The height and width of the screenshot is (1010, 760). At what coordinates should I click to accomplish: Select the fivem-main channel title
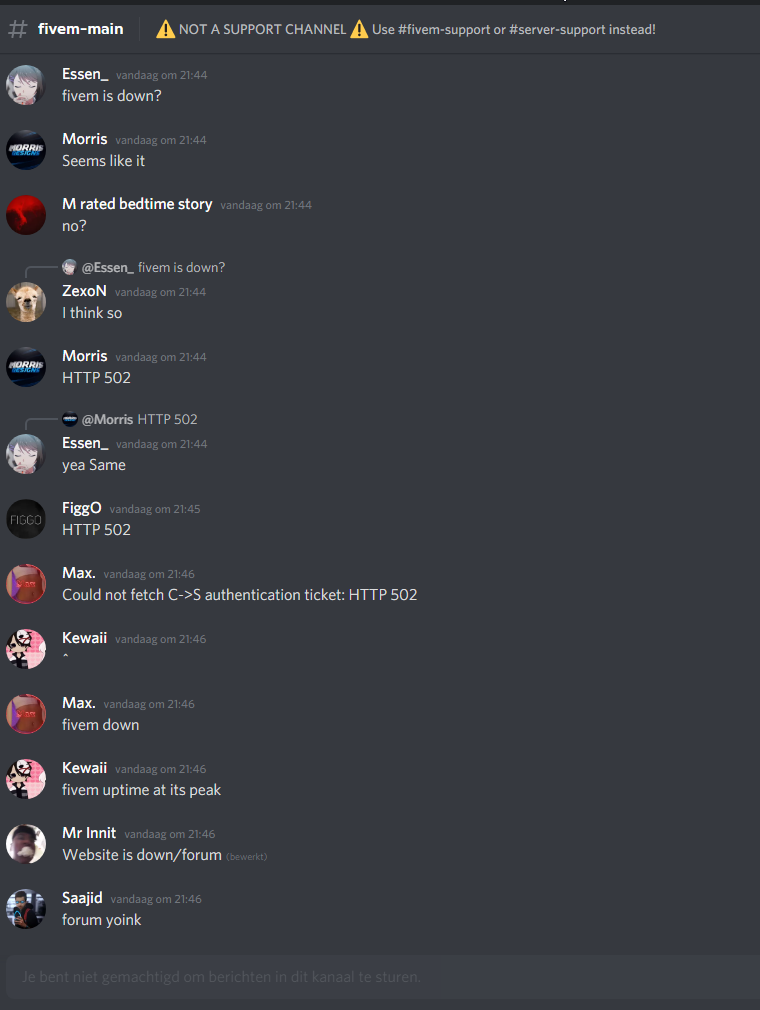click(x=81, y=29)
